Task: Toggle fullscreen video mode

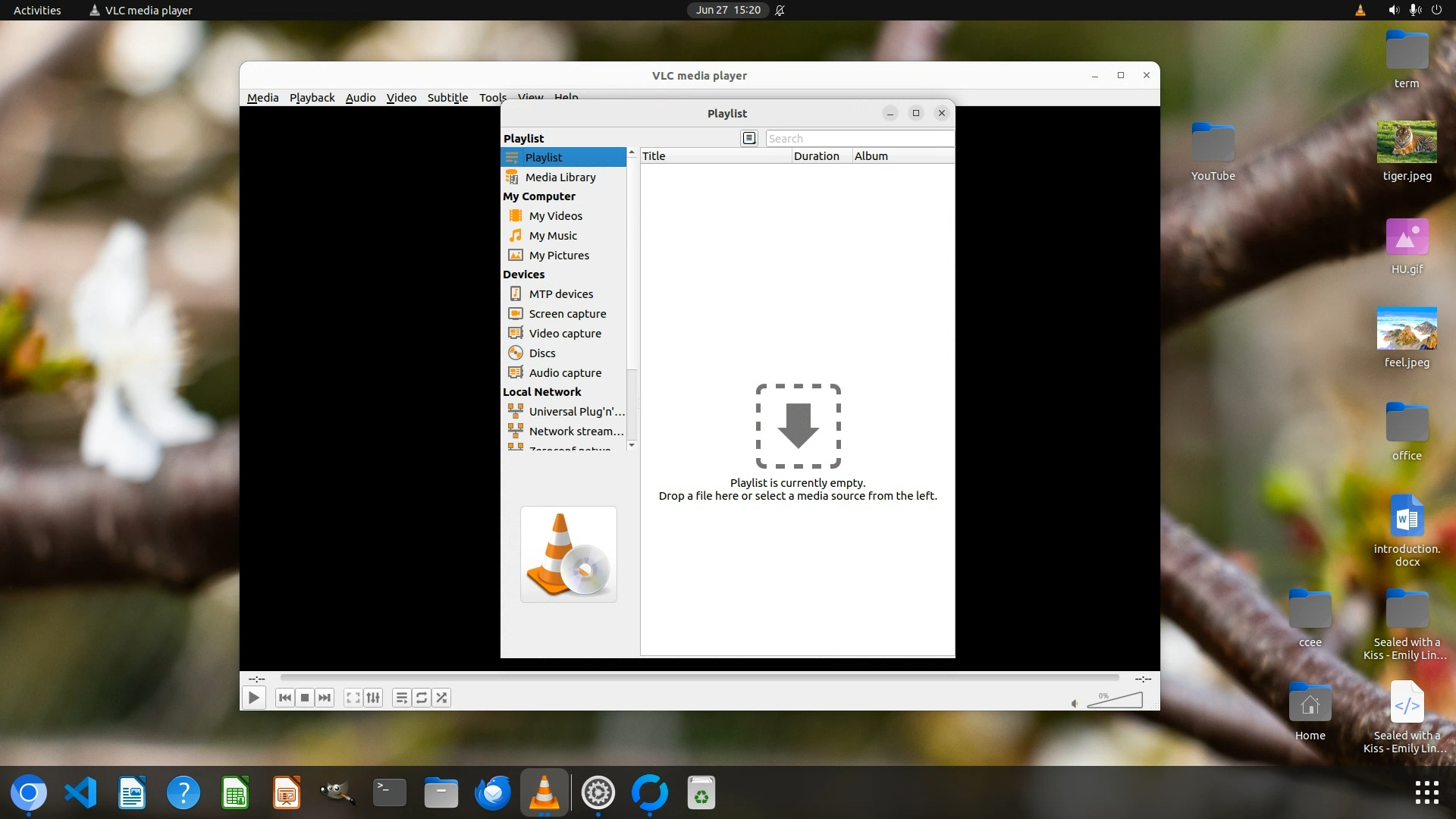Action: [x=353, y=698]
